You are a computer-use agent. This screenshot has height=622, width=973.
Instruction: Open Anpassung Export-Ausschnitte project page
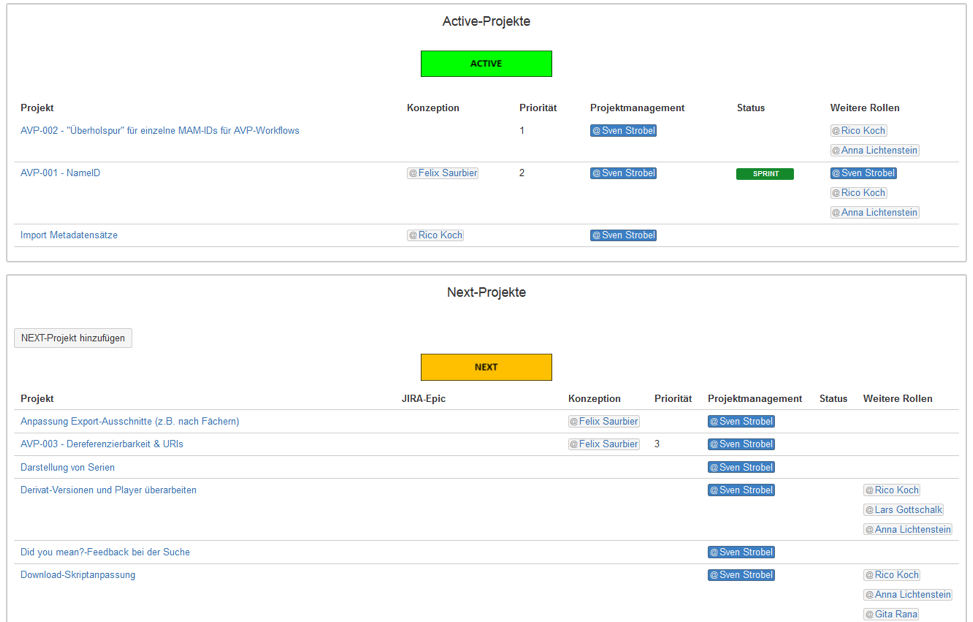pos(130,421)
